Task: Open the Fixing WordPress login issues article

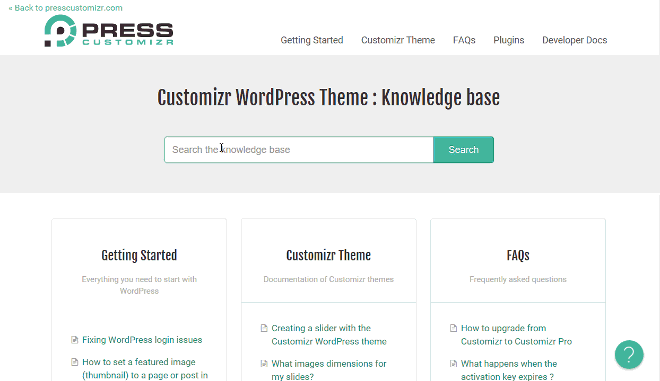Action: (142, 340)
